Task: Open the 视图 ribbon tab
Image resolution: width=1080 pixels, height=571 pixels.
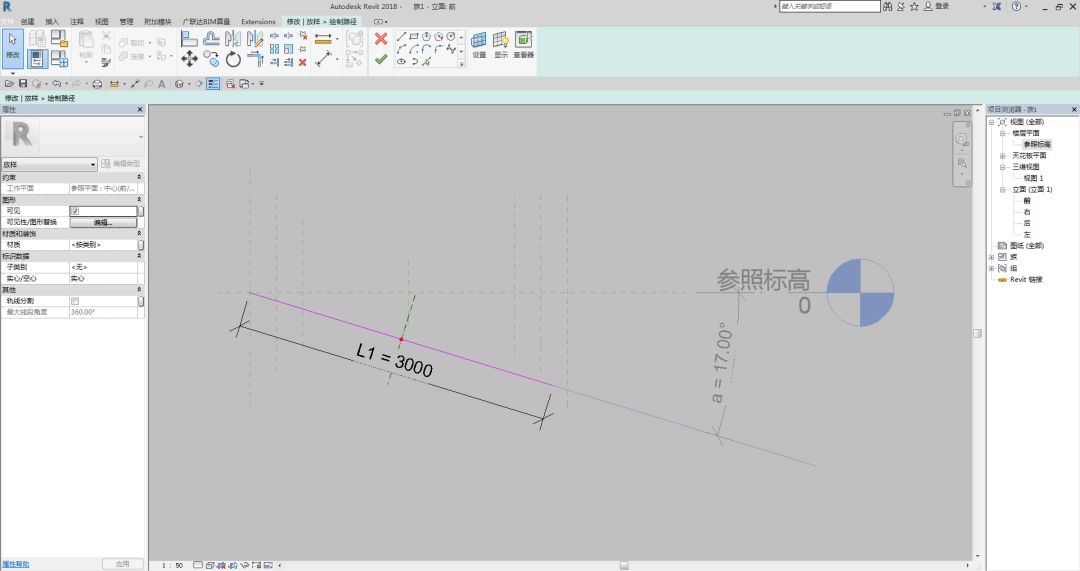Action: (102, 21)
